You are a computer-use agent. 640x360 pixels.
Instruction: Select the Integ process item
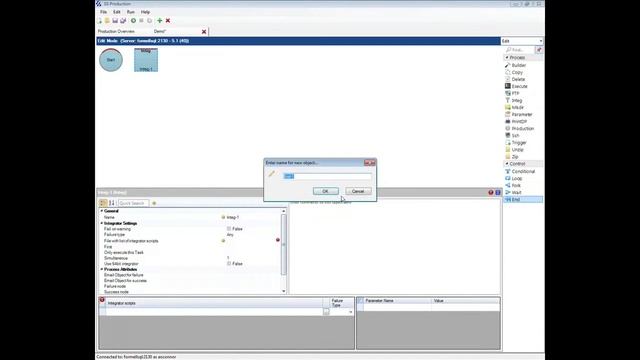516,100
